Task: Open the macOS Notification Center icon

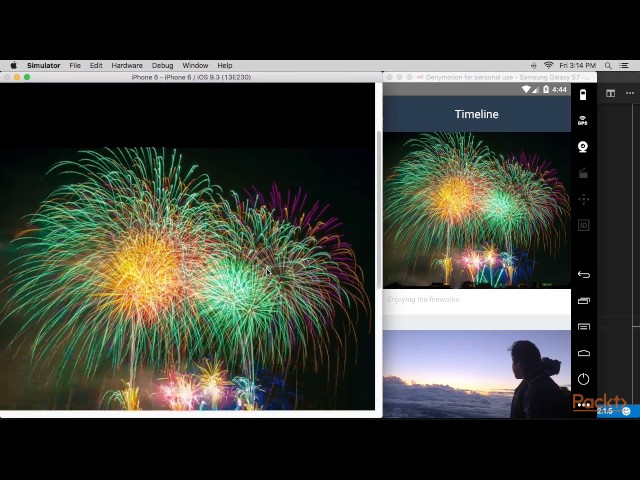Action: (624, 65)
